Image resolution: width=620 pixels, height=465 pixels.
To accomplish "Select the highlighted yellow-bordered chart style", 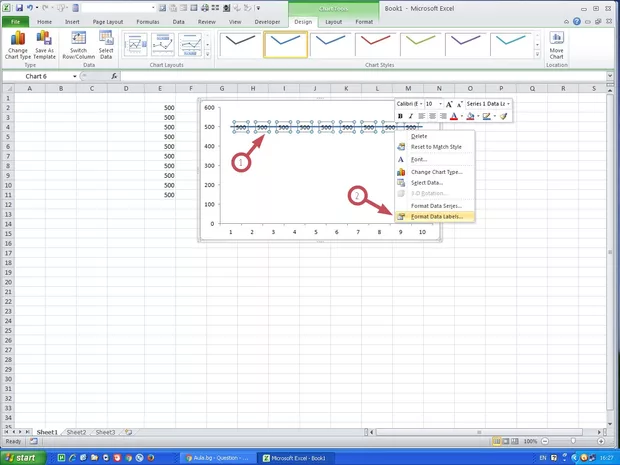I will (285, 42).
